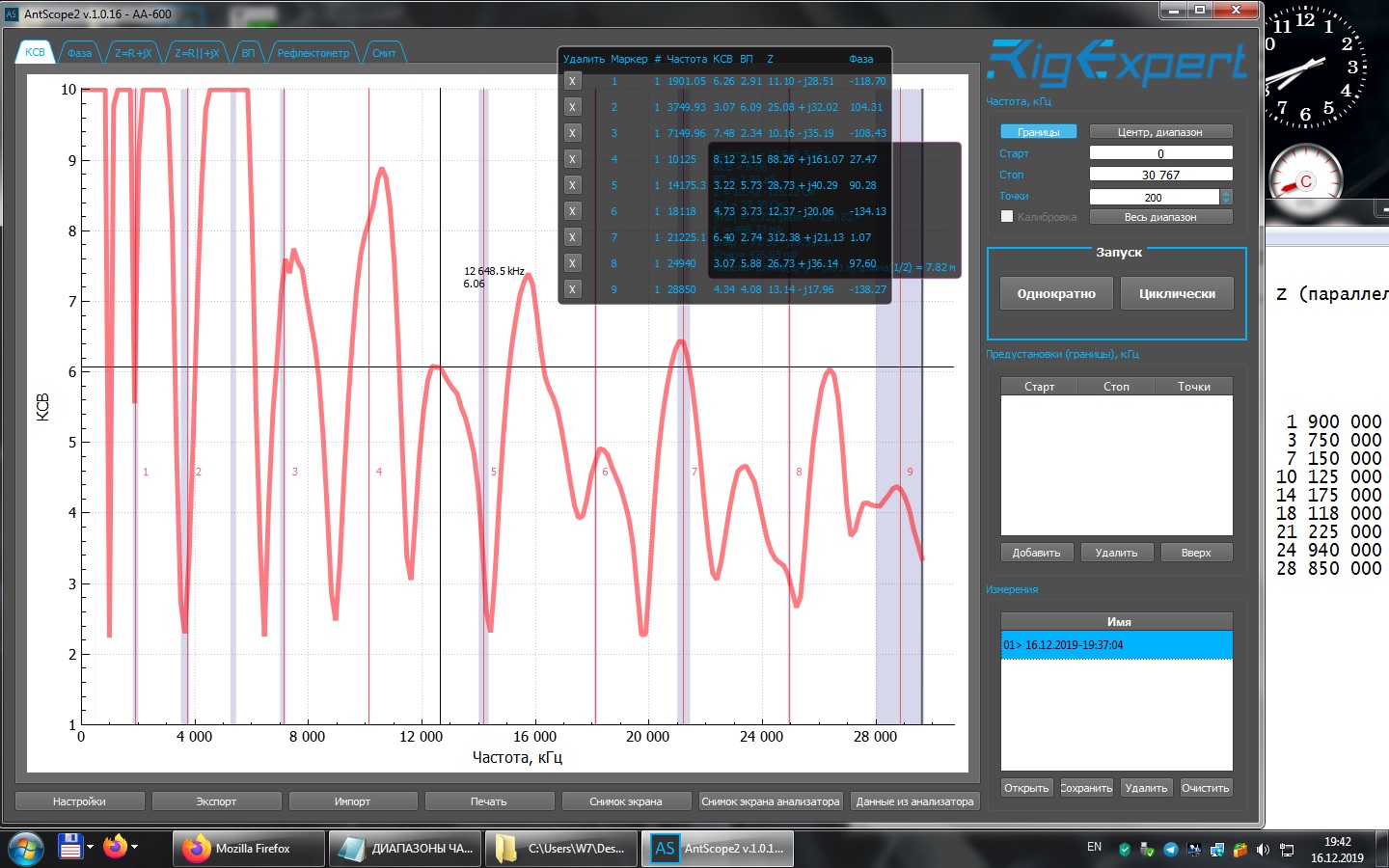Select the Границы range mode

pos(1038,132)
